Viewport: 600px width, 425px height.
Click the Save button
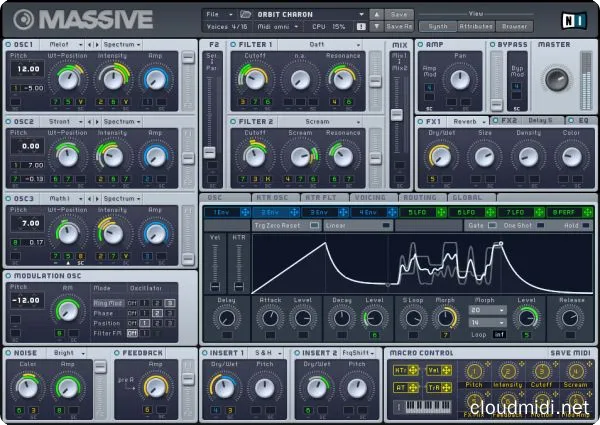point(399,15)
